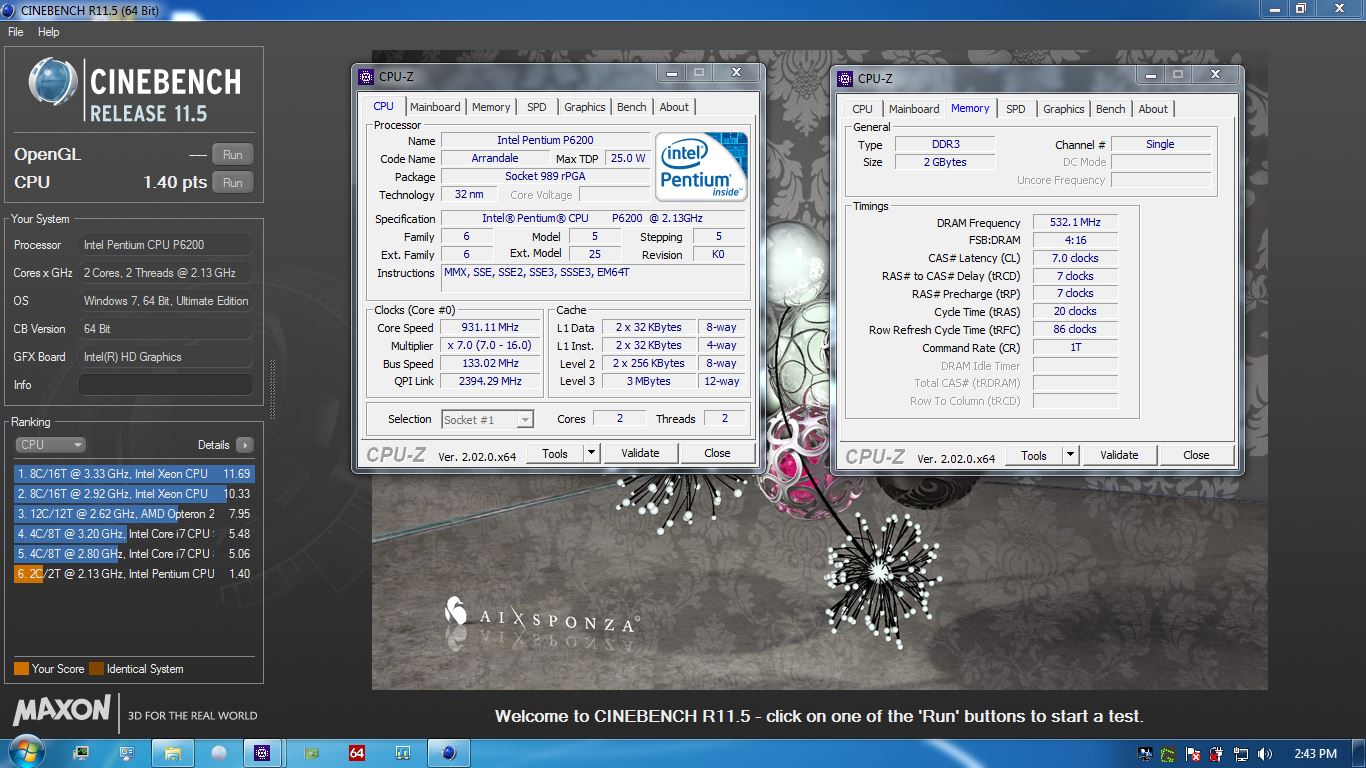Click the green G tray icon
Viewport: 1366px width, 768px height.
[x=1168, y=754]
